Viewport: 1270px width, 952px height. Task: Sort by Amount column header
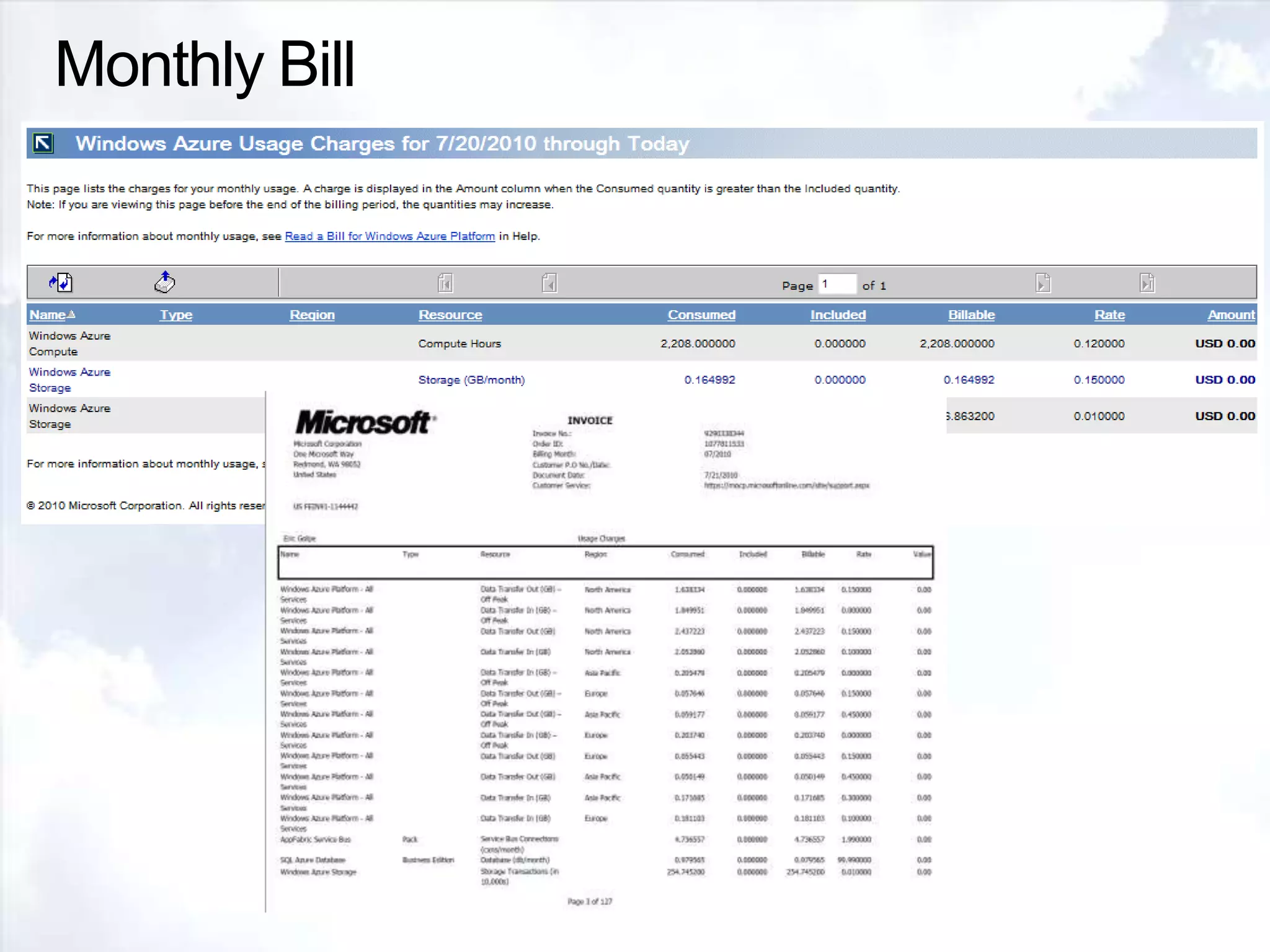click(x=1231, y=315)
